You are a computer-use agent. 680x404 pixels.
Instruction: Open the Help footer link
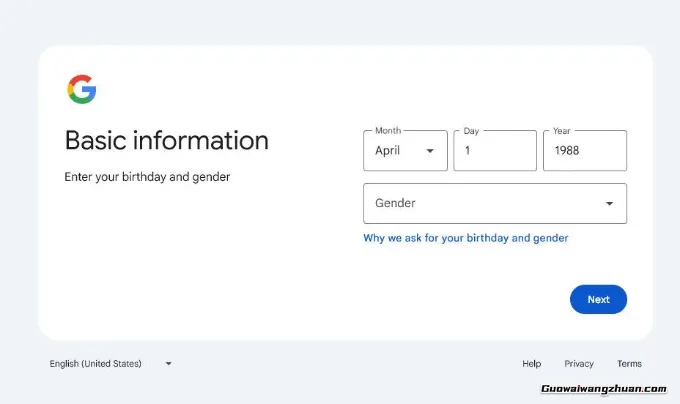pos(531,364)
